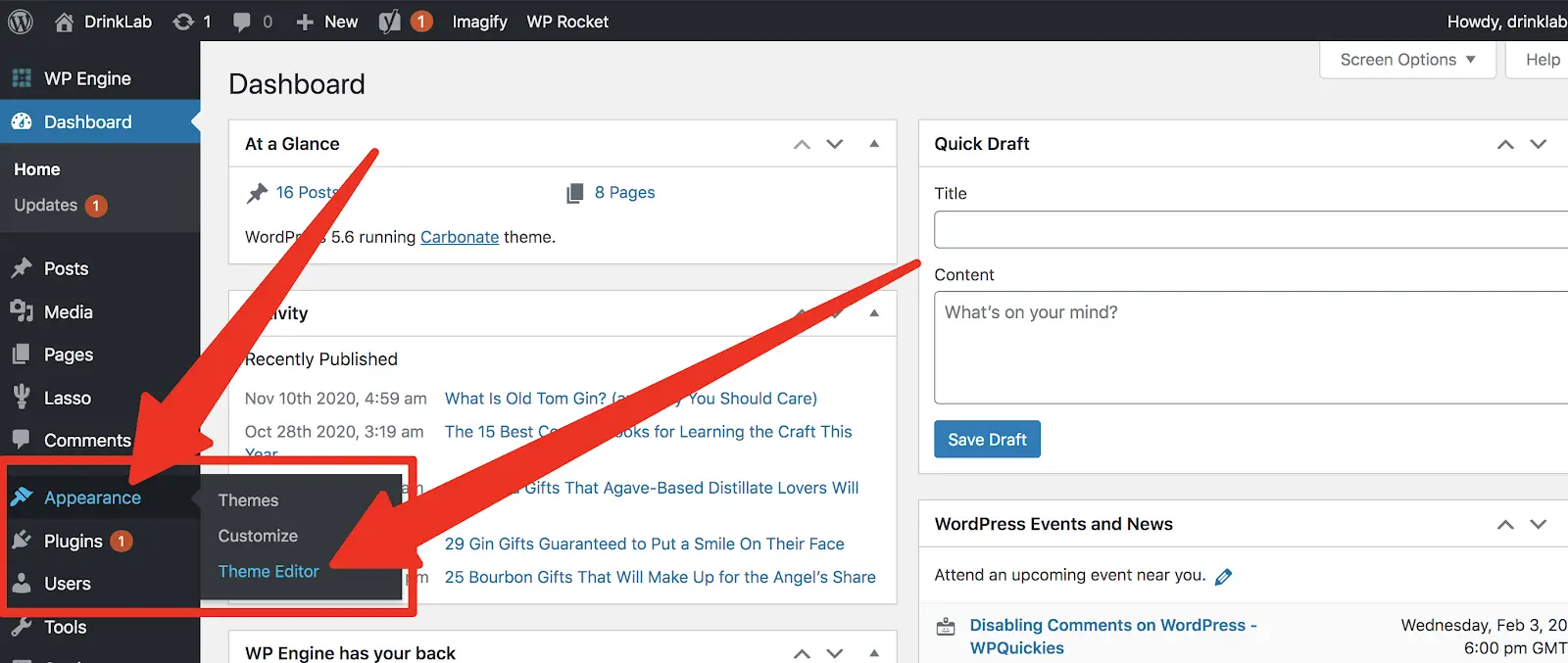Click the WordPress logo in admin bar
Screen dimensions: 1568x663
coord(21,22)
